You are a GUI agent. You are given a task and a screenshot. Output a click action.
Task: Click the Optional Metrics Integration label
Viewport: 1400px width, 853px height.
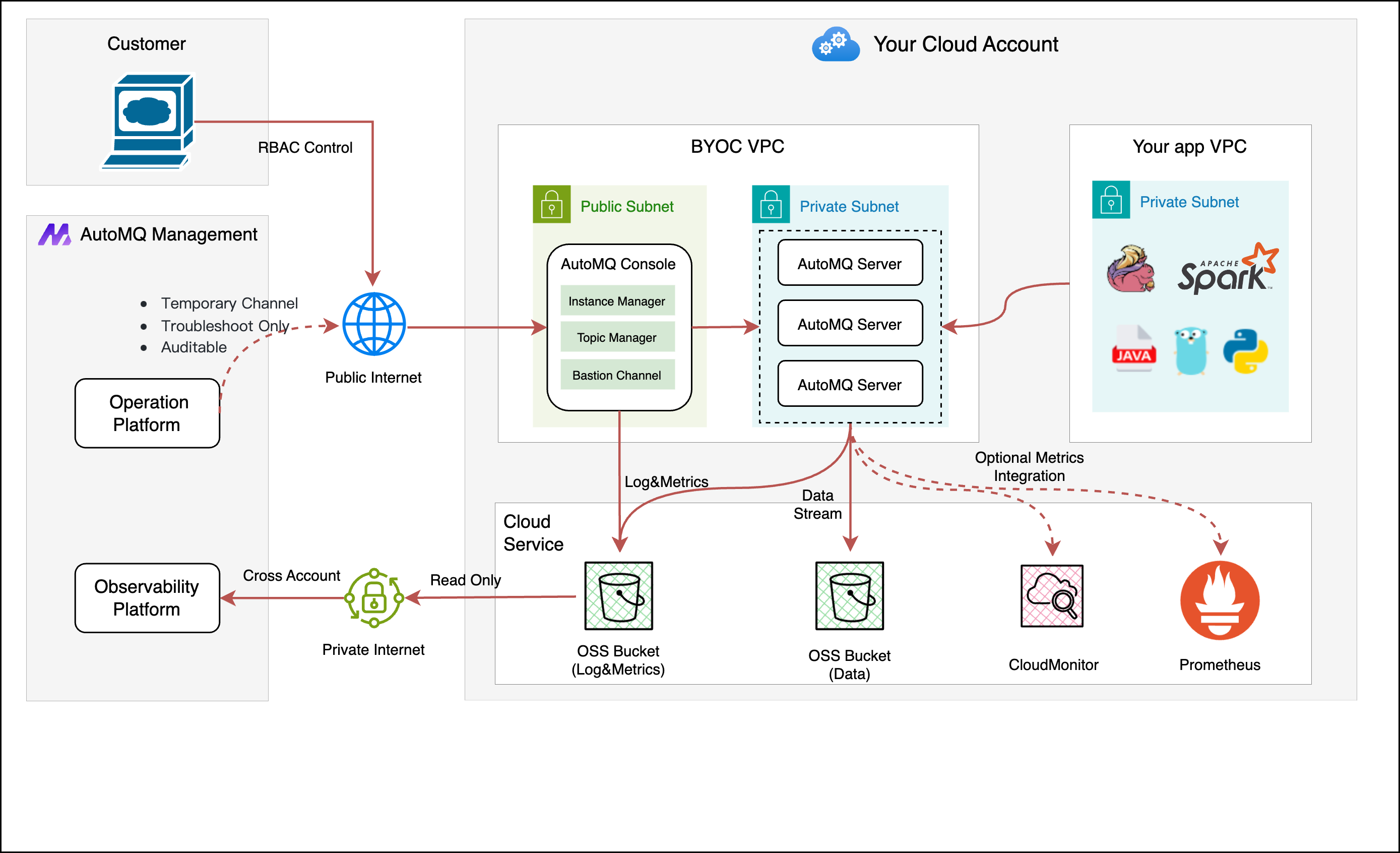[1029, 466]
